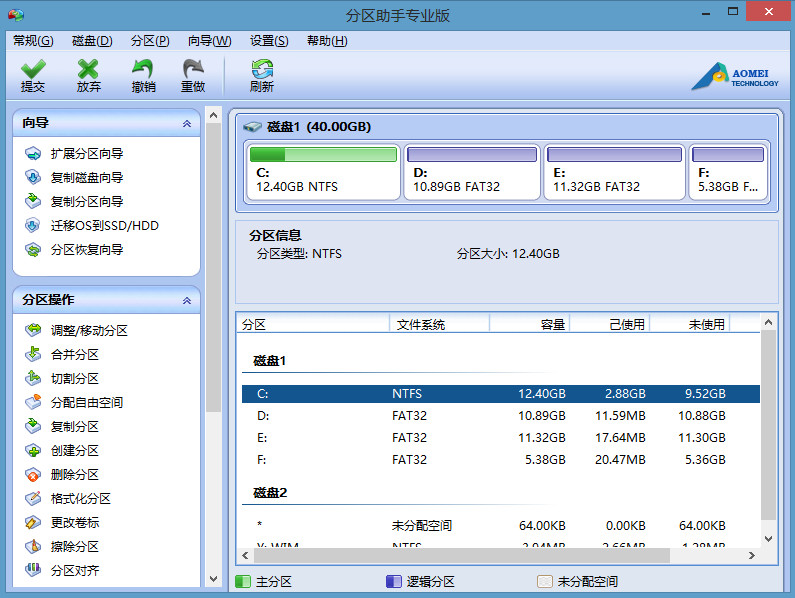This screenshot has height=598, width=795.
Task: Select the E: FAT32 row in partition list
Action: point(500,438)
